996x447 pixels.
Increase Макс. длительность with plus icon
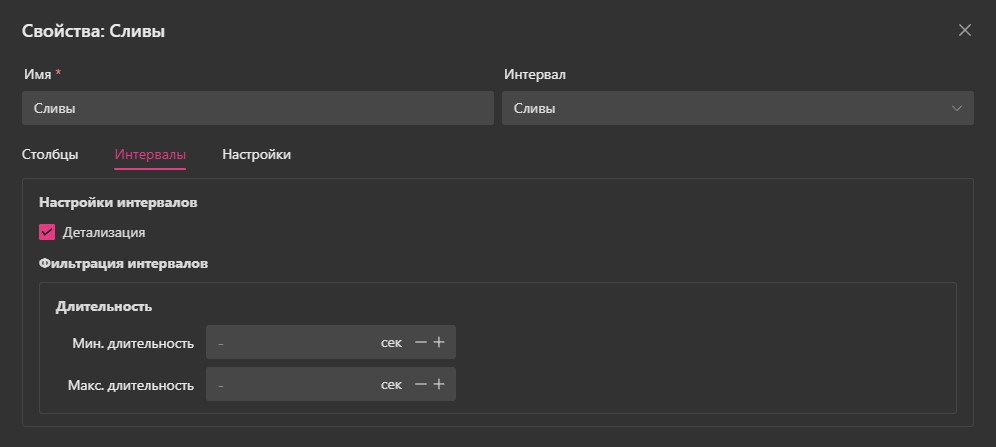tap(439, 384)
